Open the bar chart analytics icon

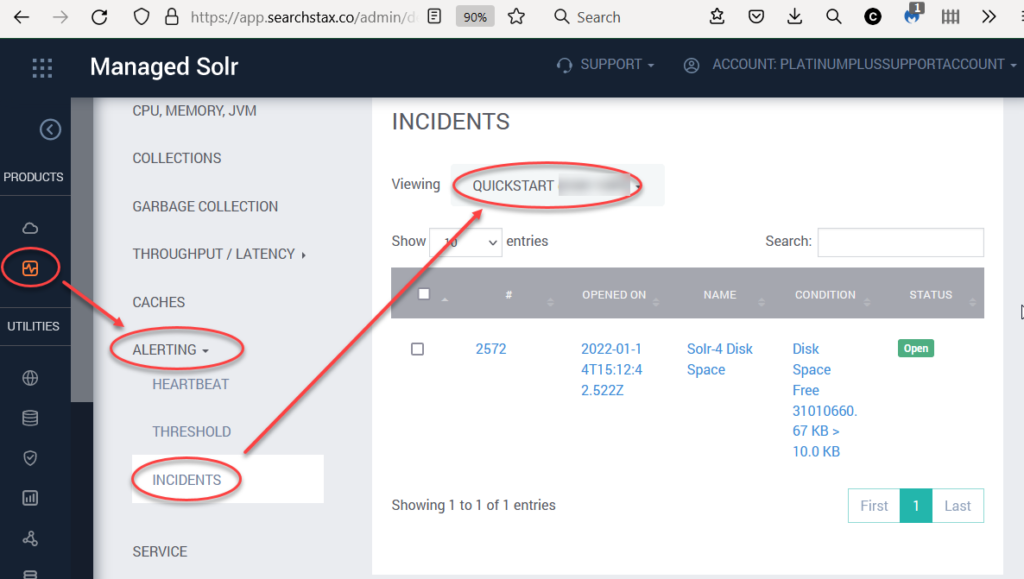click(x=30, y=498)
